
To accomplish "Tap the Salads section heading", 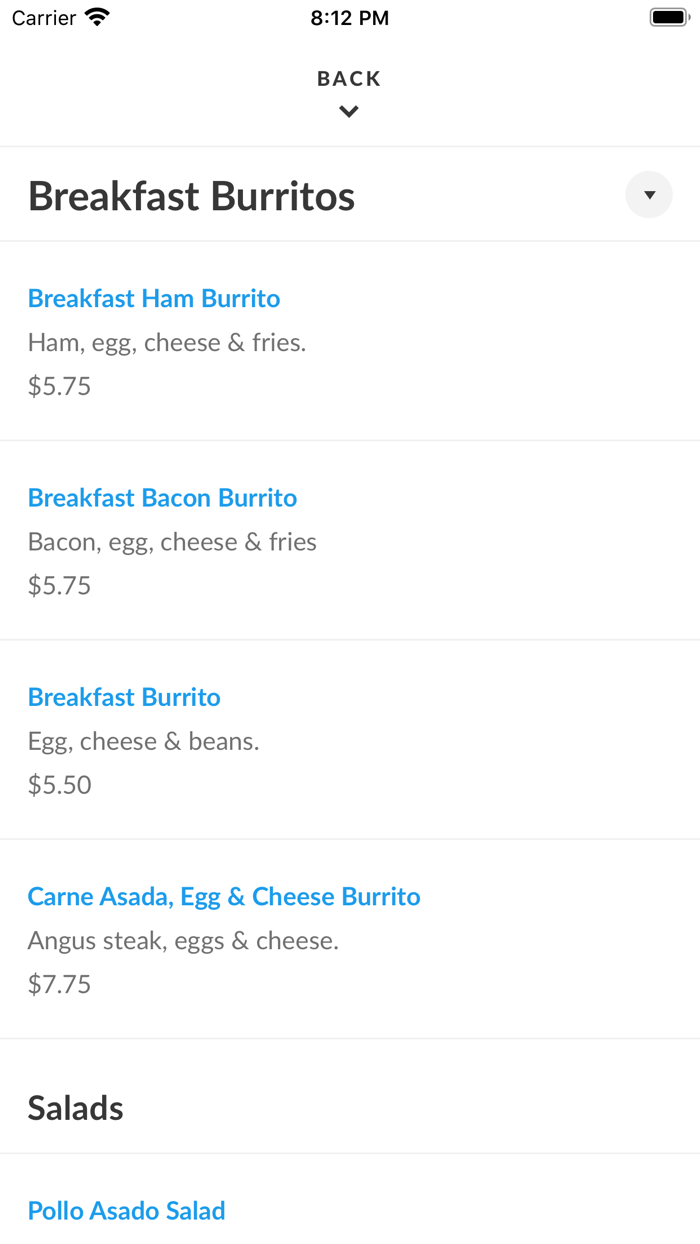I will (x=76, y=1108).
